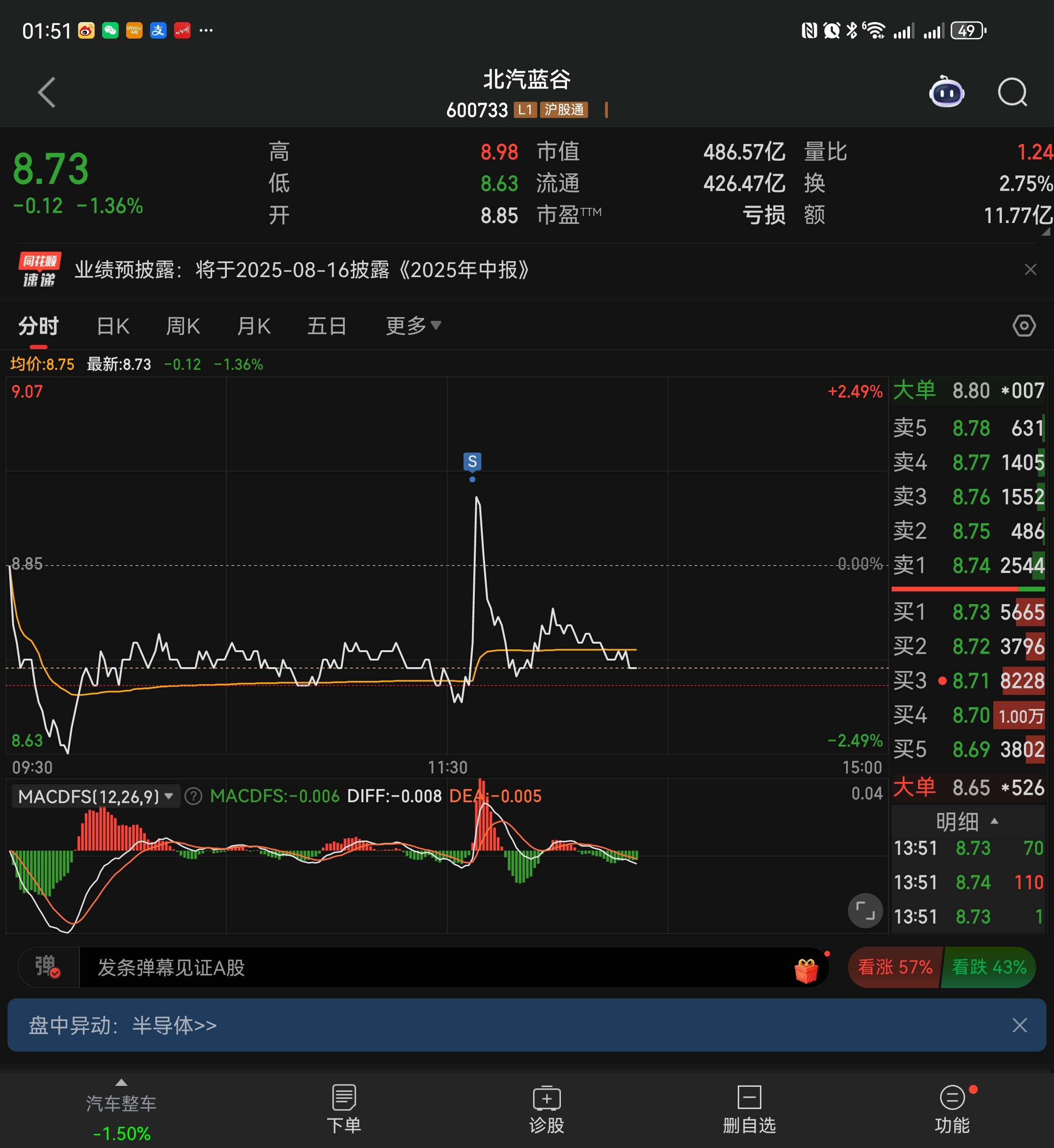Tap battery indicator in status bar
The width and height of the screenshot is (1054, 1148).
968,30
